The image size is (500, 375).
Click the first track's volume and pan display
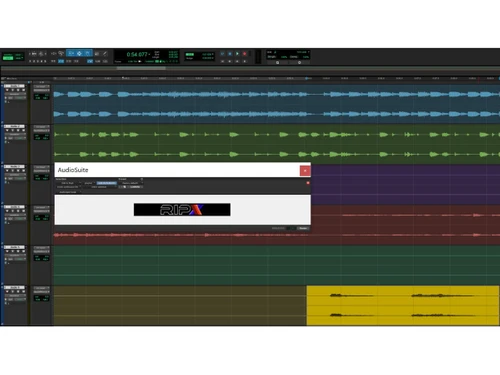point(42,97)
